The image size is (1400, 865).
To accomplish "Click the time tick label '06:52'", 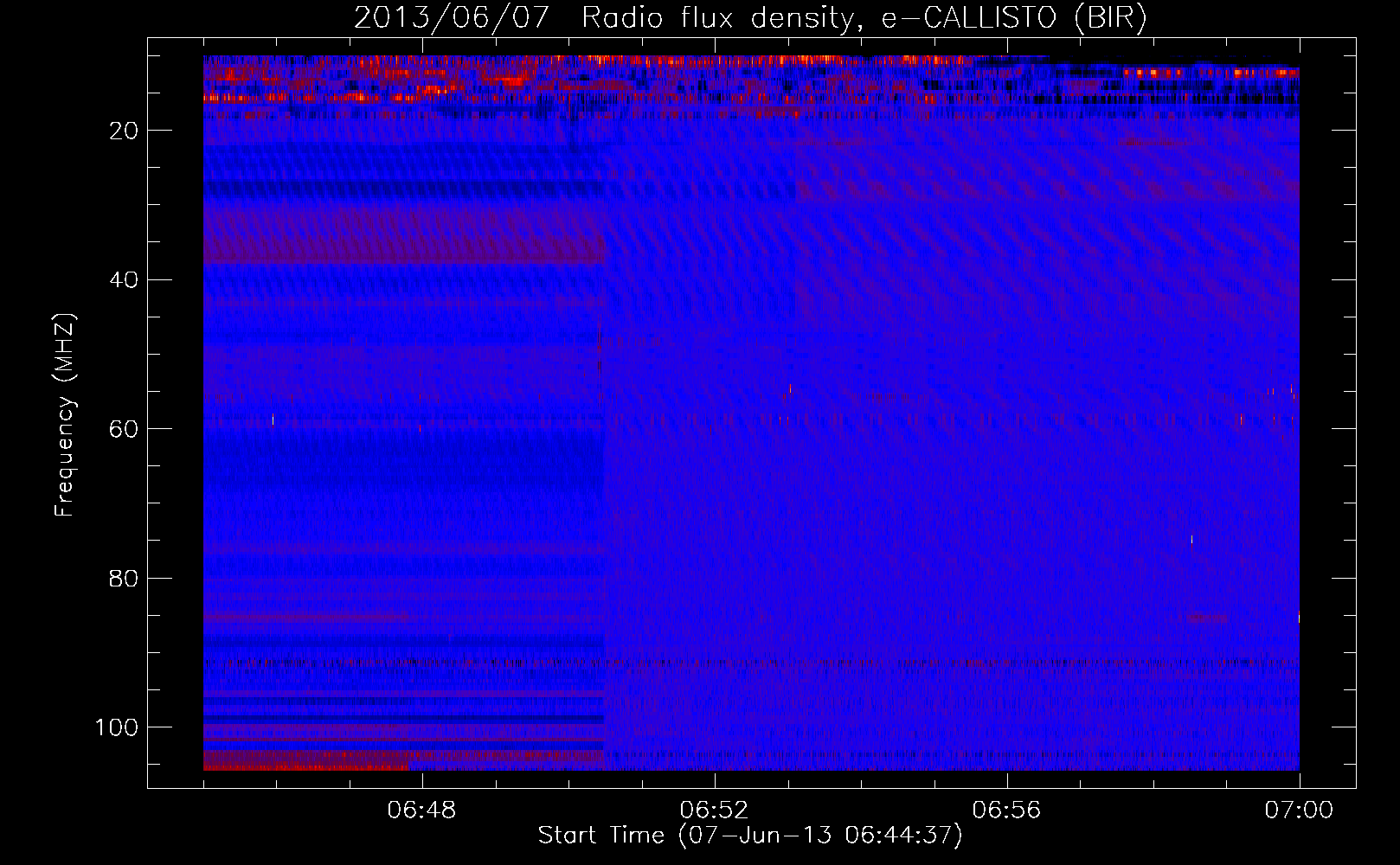I will pyautogui.click(x=714, y=811).
